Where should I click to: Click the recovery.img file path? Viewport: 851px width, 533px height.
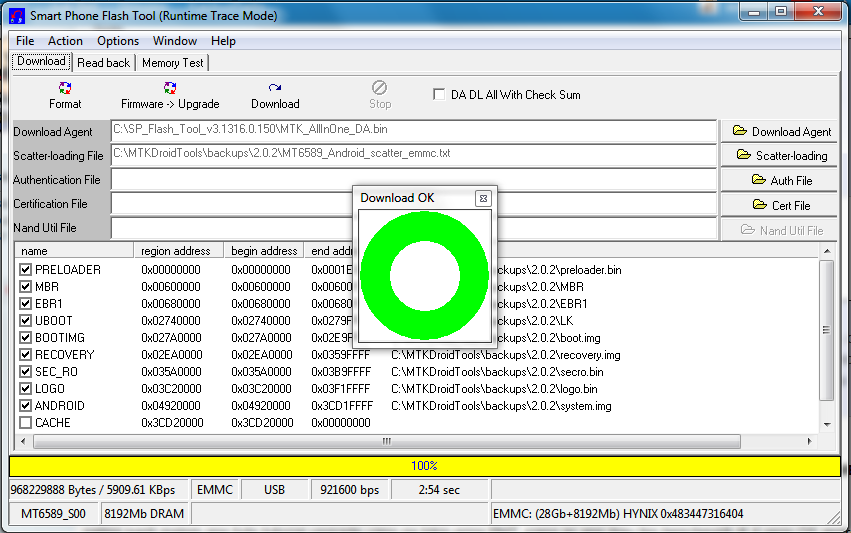tap(505, 355)
